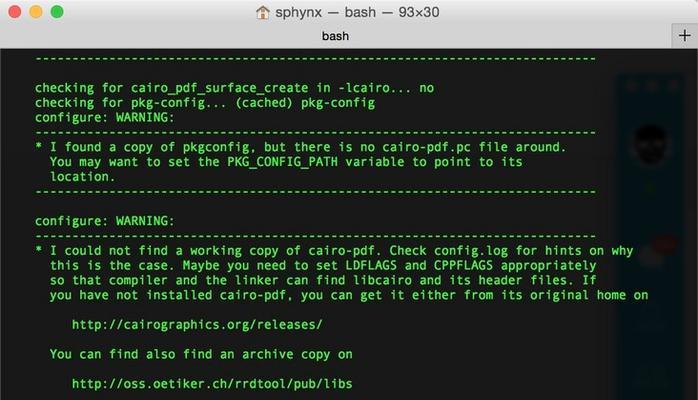
Task: Click line 'so that compiler and the linker'
Action: click(x=323, y=280)
